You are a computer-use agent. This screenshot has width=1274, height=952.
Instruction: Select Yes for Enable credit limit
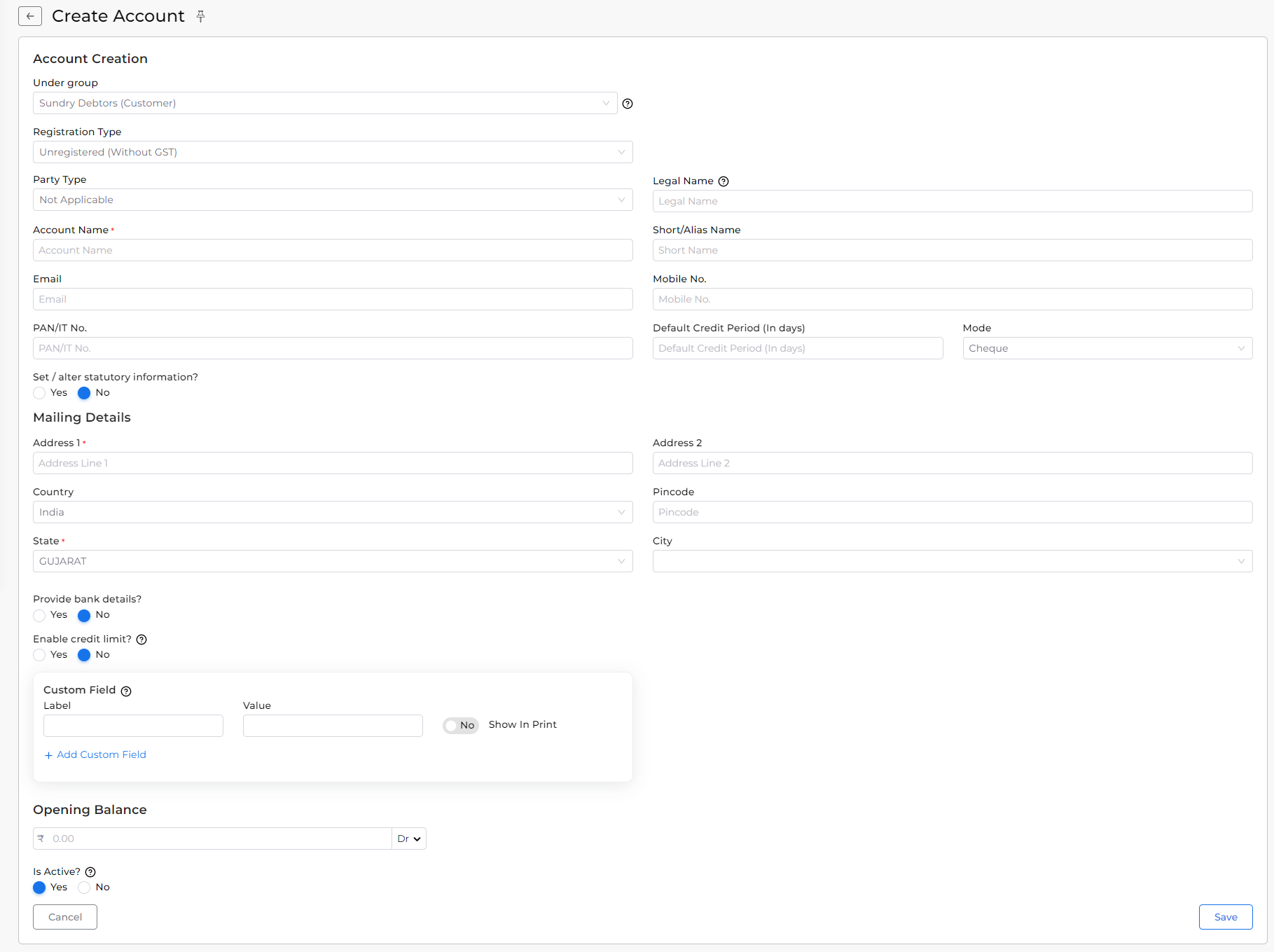tap(39, 655)
